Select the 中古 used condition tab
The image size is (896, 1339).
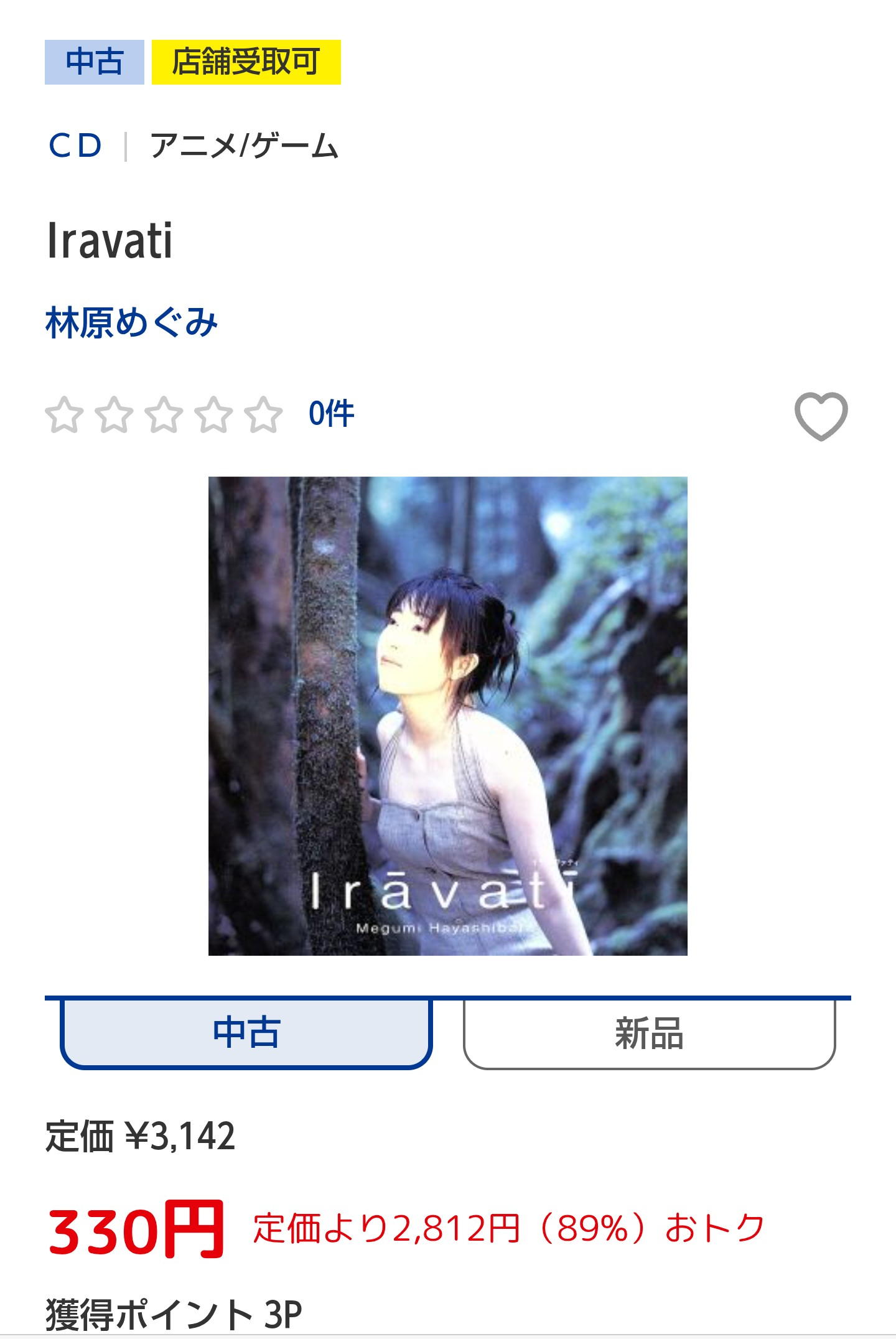[246, 1033]
